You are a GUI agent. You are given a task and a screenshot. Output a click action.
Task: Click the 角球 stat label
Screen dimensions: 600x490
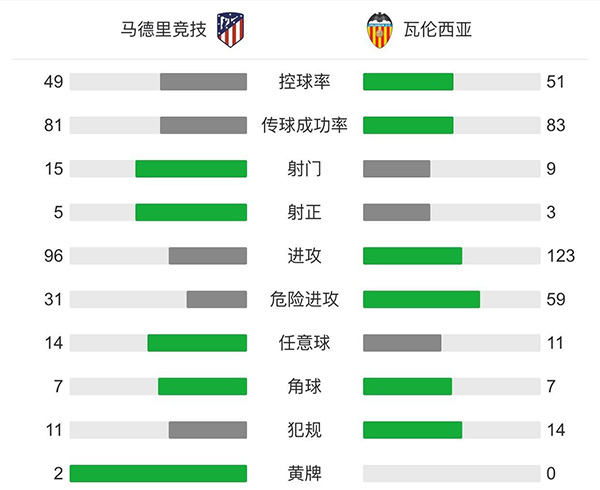pos(304,386)
